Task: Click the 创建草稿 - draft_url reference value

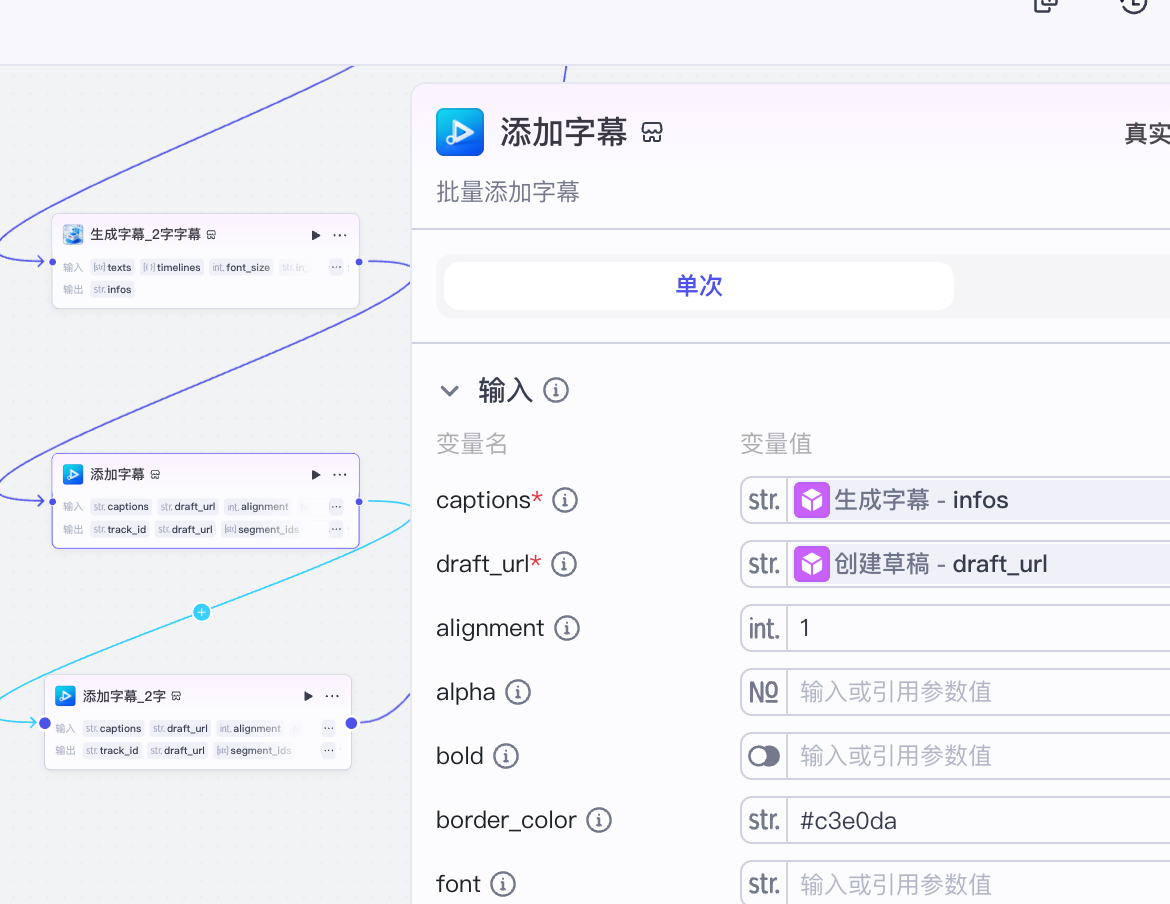Action: click(x=940, y=564)
